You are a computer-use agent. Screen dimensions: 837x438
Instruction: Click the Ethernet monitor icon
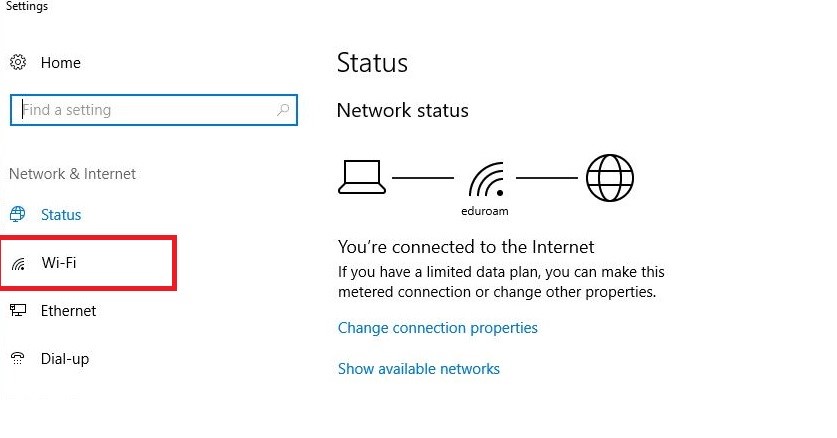pyautogui.click(x=18, y=311)
